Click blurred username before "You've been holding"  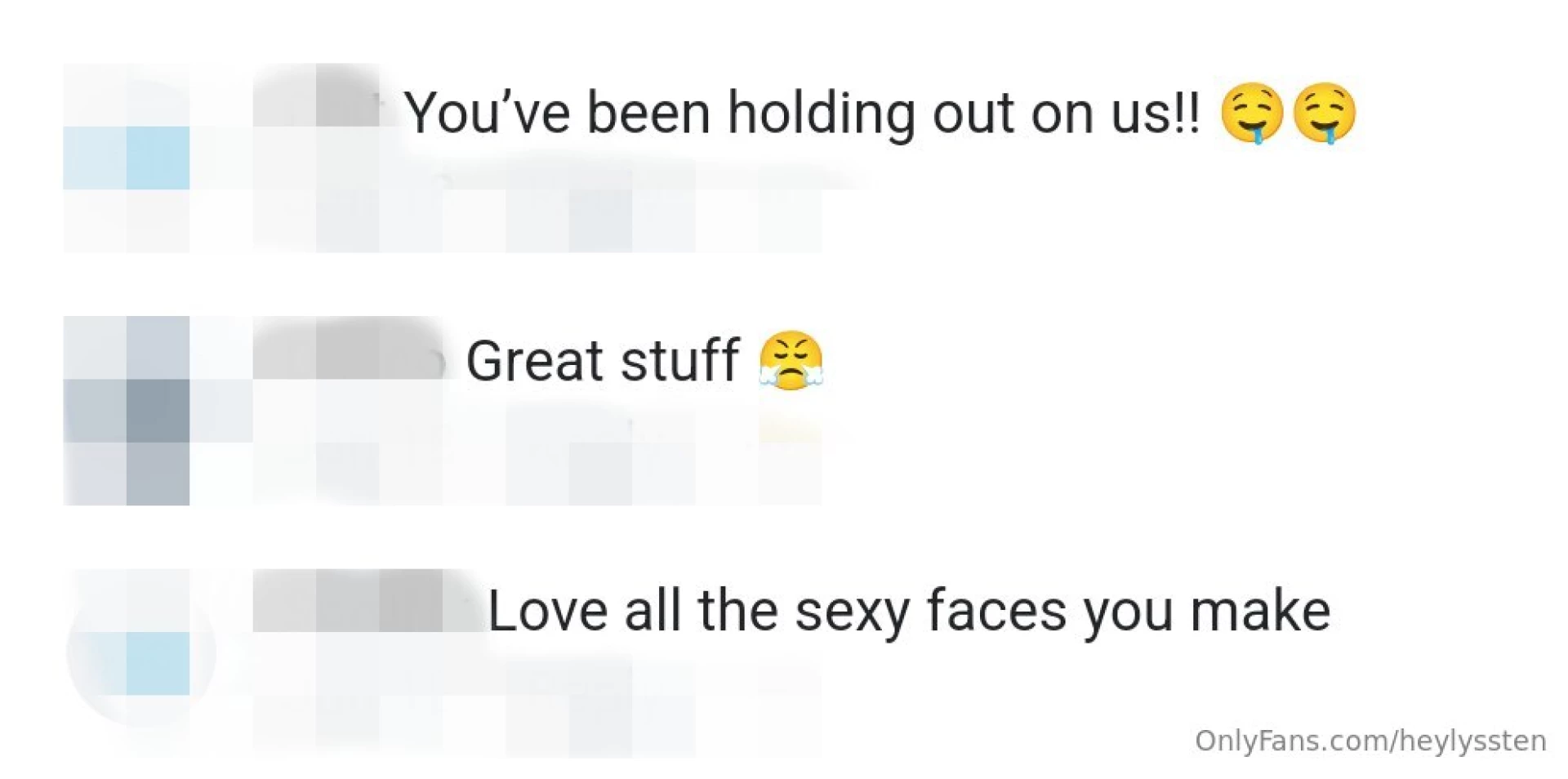click(x=317, y=96)
